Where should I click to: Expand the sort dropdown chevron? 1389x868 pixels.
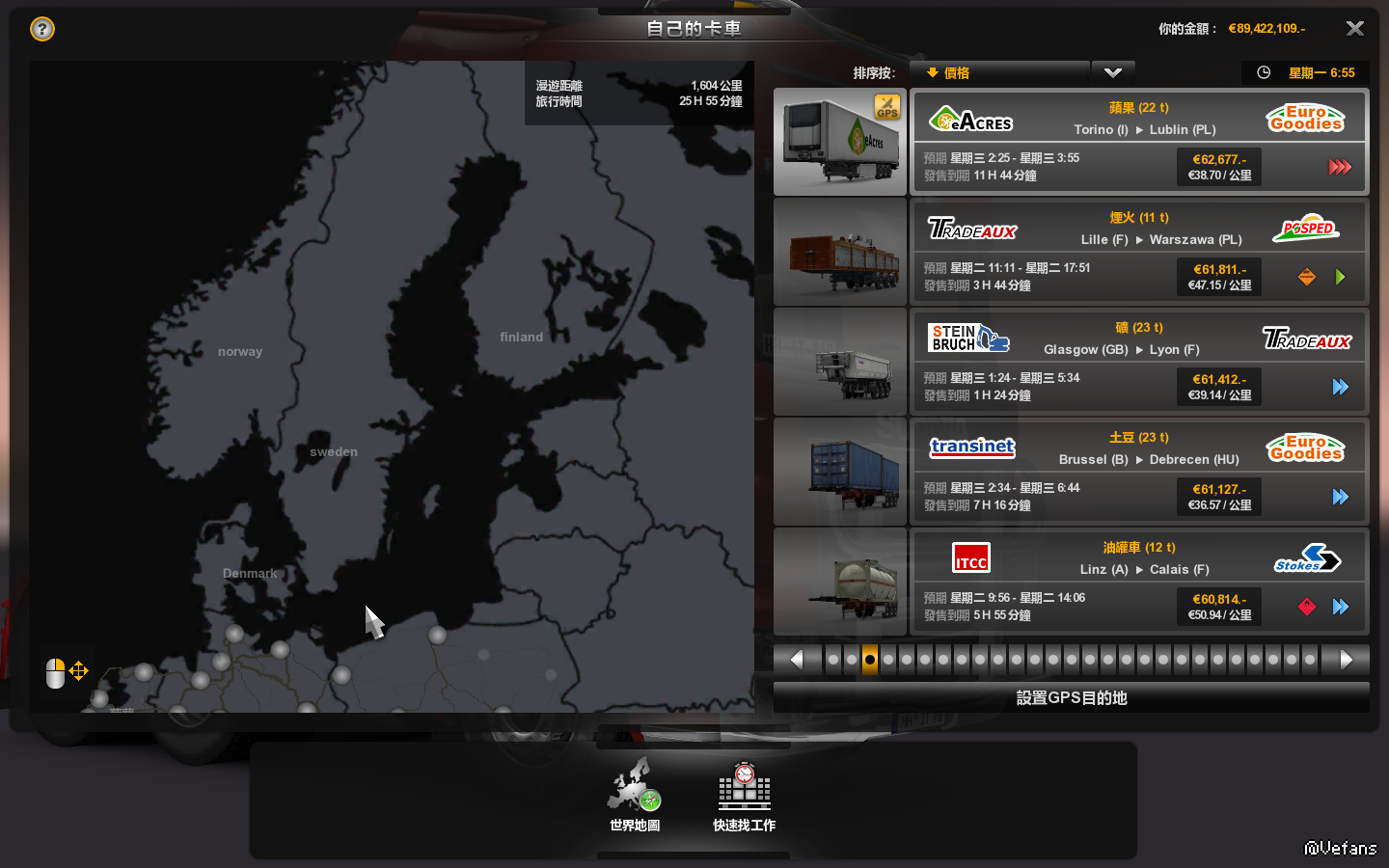pyautogui.click(x=1113, y=72)
